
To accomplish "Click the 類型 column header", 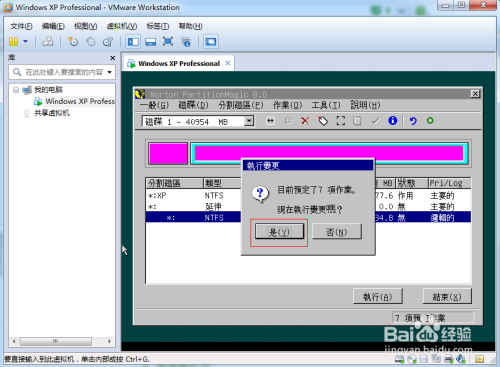I will click(x=222, y=183).
